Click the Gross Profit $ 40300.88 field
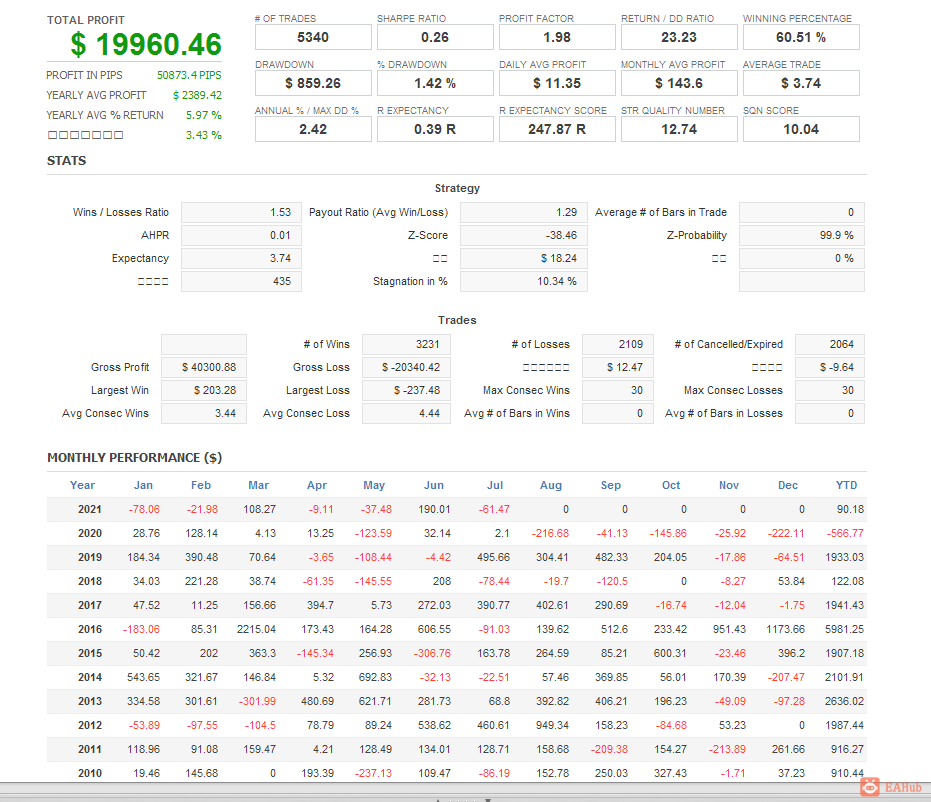Image resolution: width=931 pixels, height=802 pixels. tap(204, 367)
